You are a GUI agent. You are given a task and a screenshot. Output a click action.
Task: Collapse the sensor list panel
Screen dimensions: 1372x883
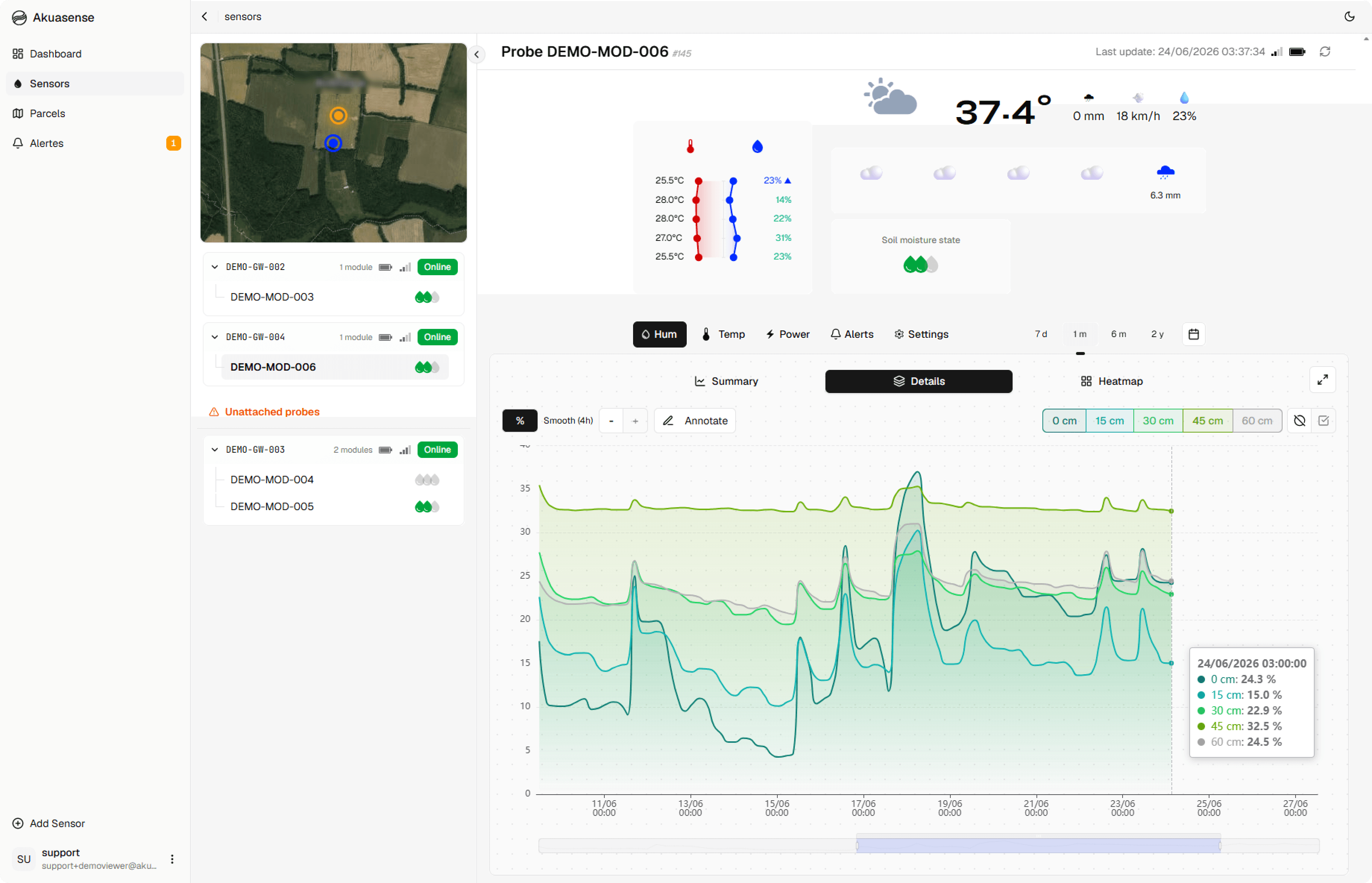click(476, 54)
